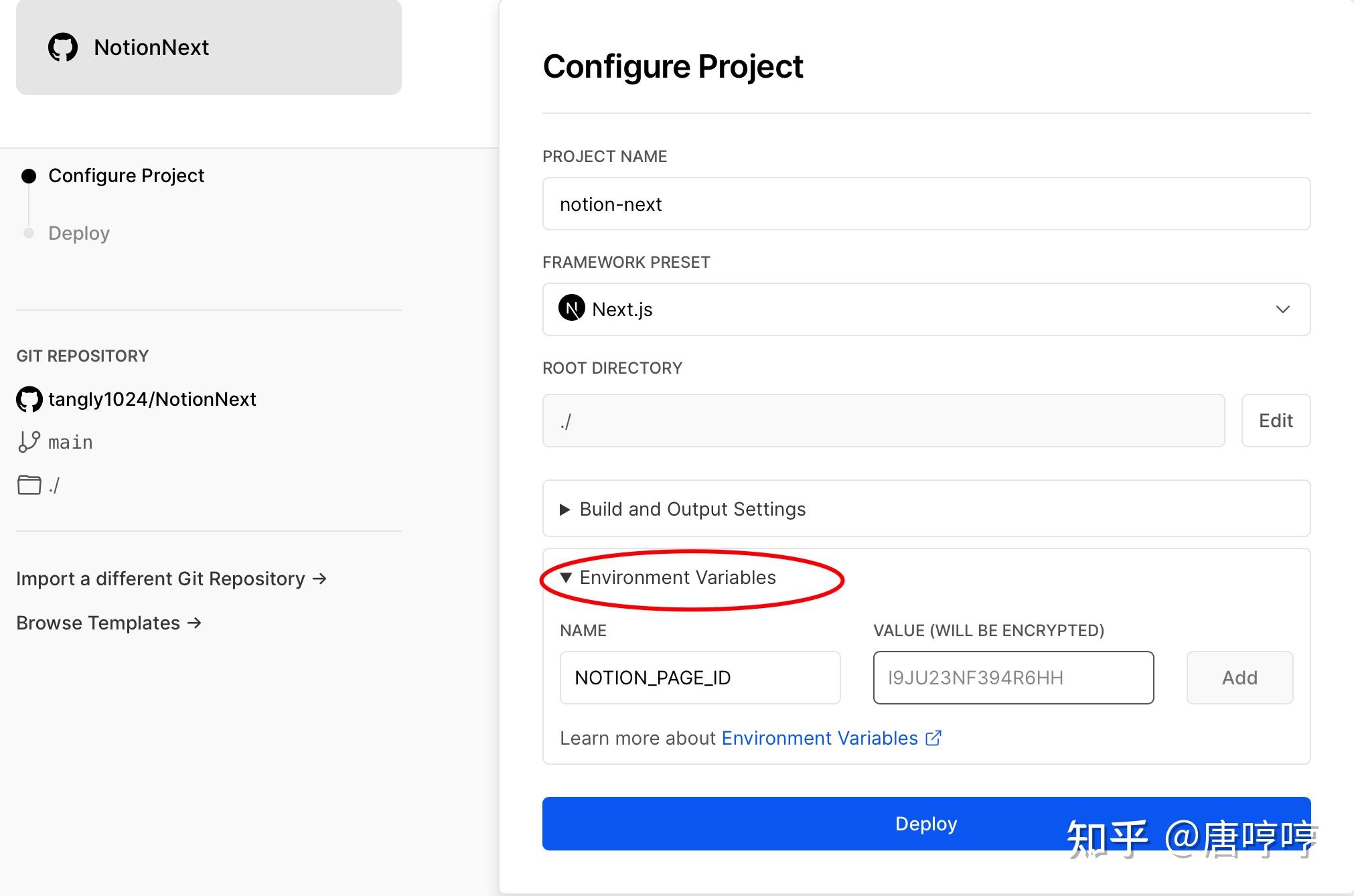The image size is (1354, 896).
Task: Click the folder icon next to ./
Action: pyautogui.click(x=28, y=485)
